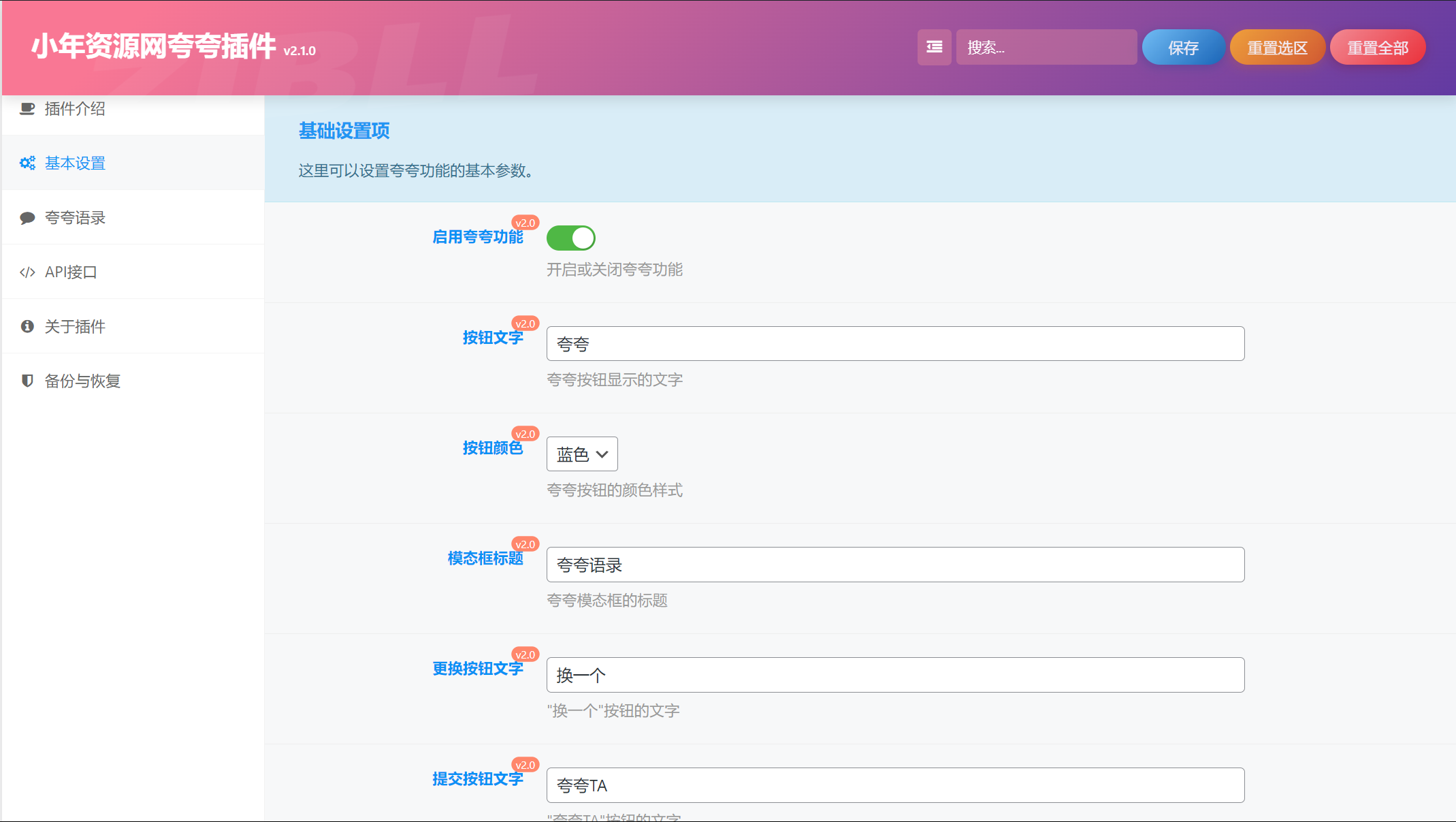Open 夸夸语录 via its speech bubble icon
The width and height of the screenshot is (1456, 822).
click(x=27, y=217)
